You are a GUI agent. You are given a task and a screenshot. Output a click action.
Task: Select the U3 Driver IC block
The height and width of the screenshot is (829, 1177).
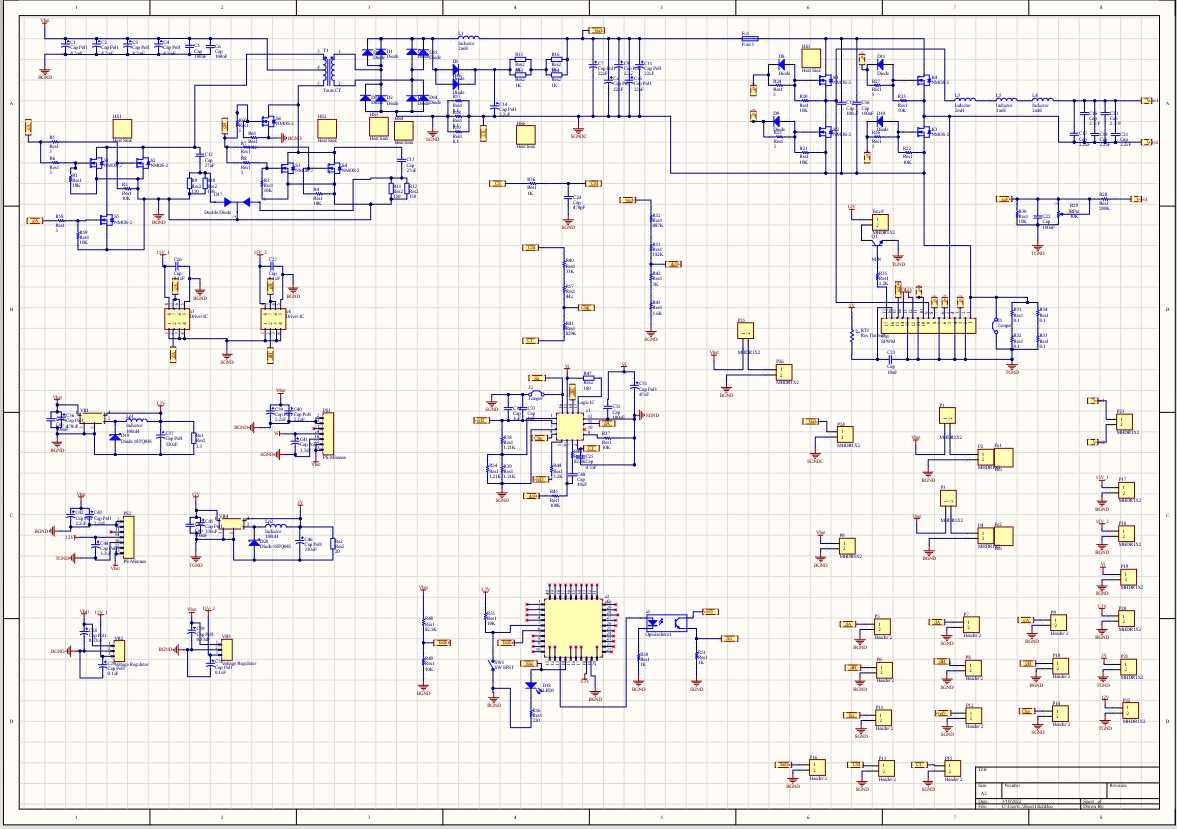click(175, 318)
